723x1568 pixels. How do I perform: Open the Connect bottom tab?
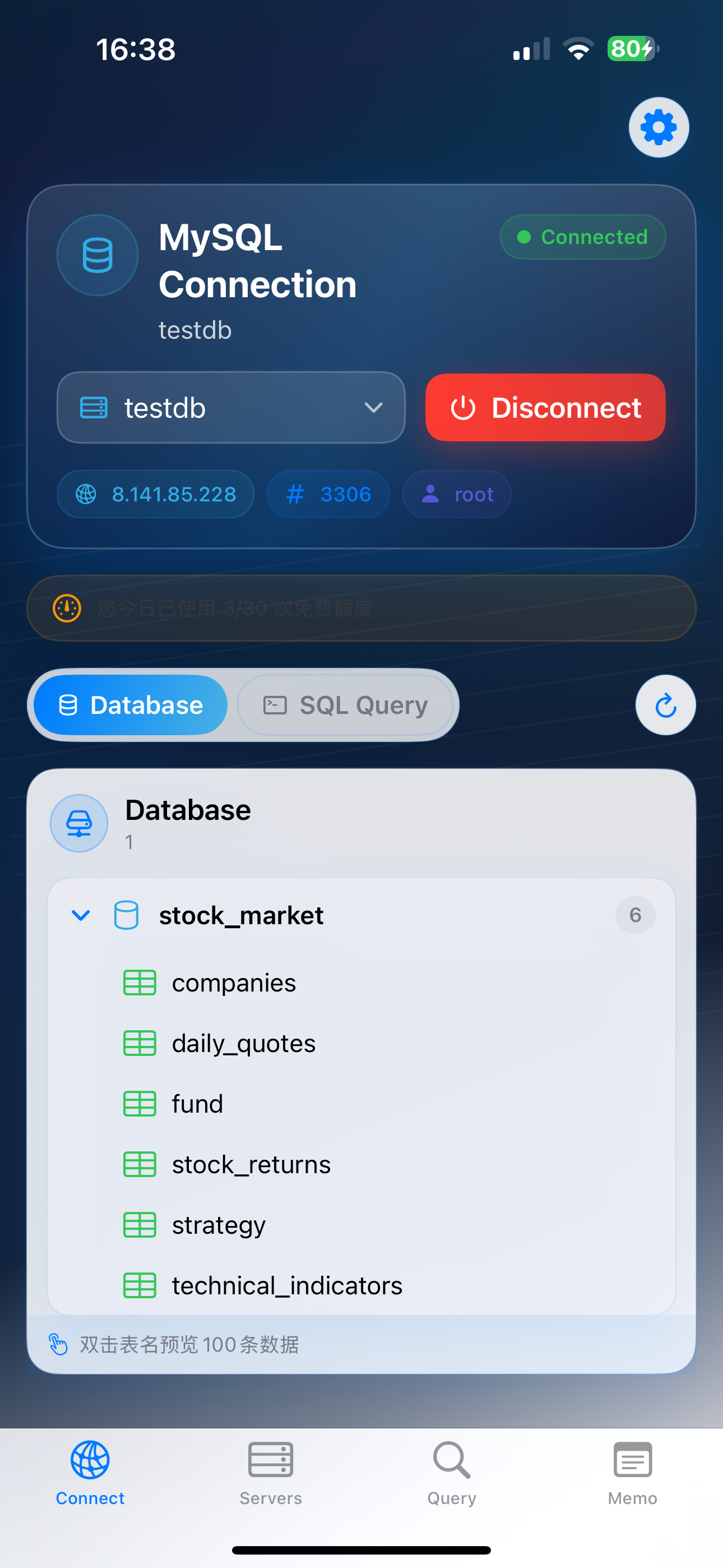90,1473
